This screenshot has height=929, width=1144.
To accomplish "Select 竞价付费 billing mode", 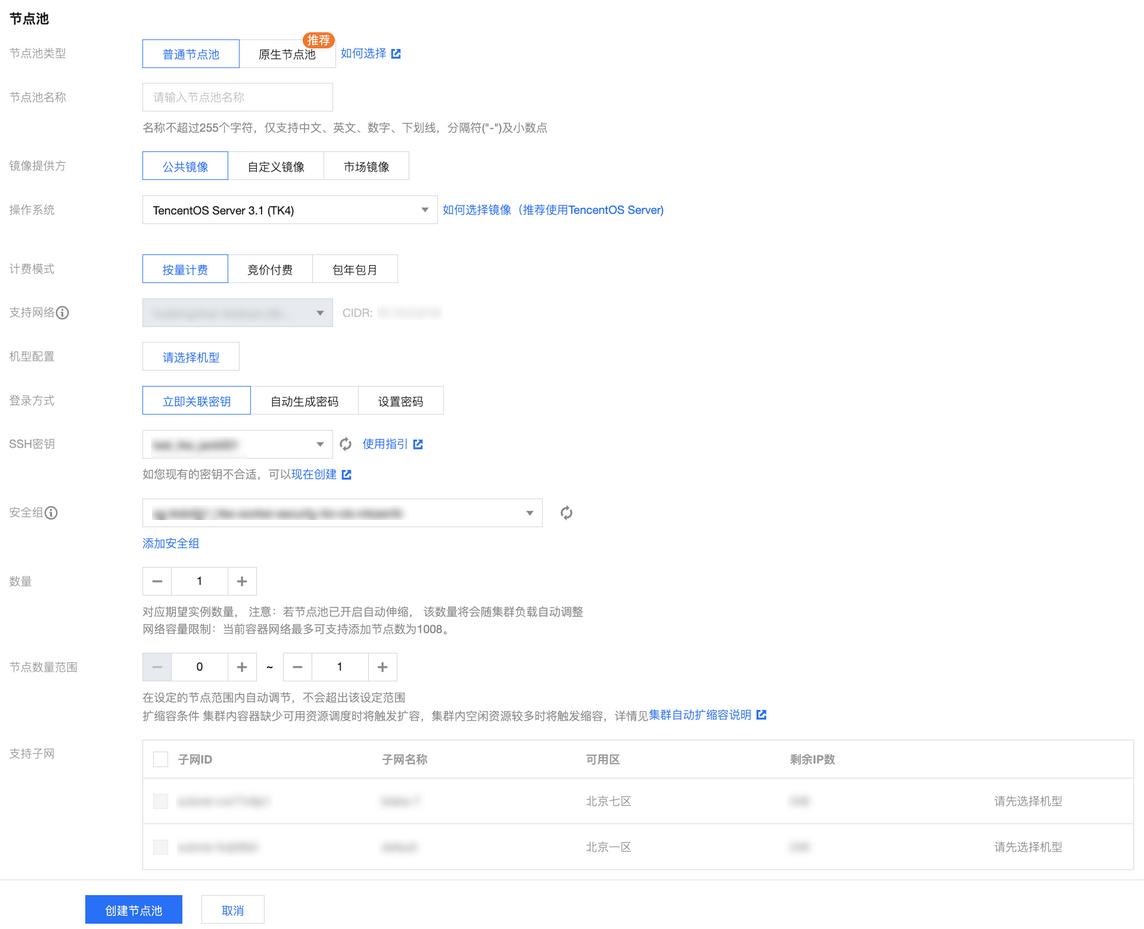I will 270,269.
